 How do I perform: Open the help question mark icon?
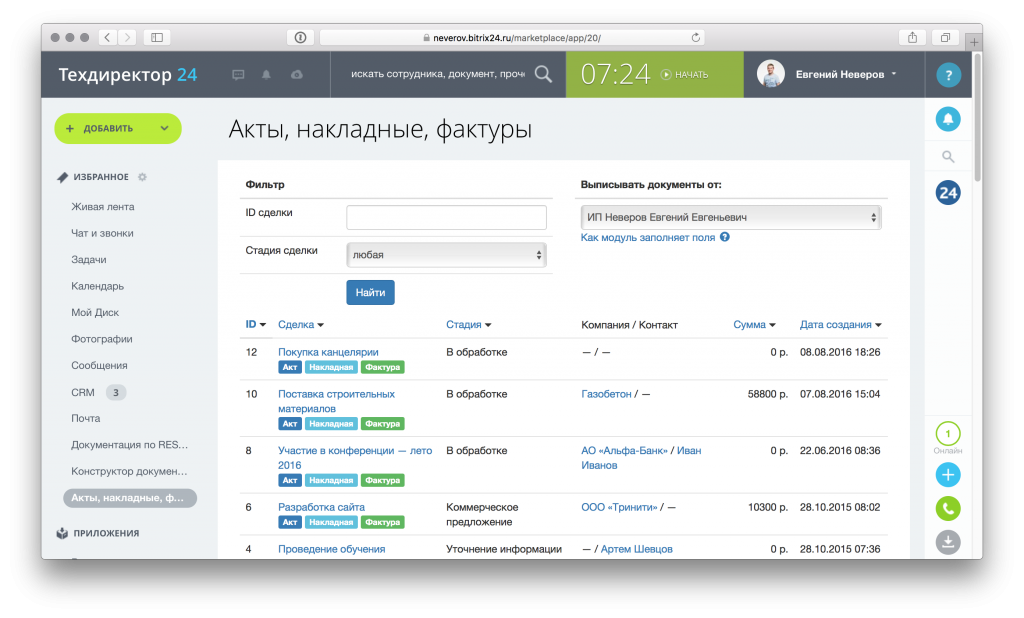(x=948, y=75)
